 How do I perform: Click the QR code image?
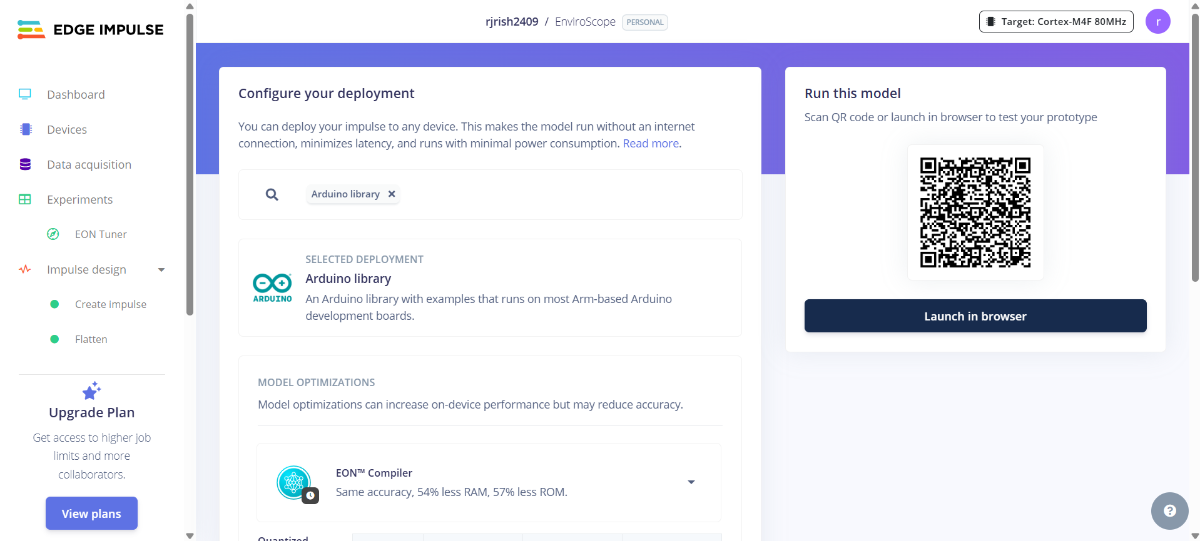click(975, 212)
